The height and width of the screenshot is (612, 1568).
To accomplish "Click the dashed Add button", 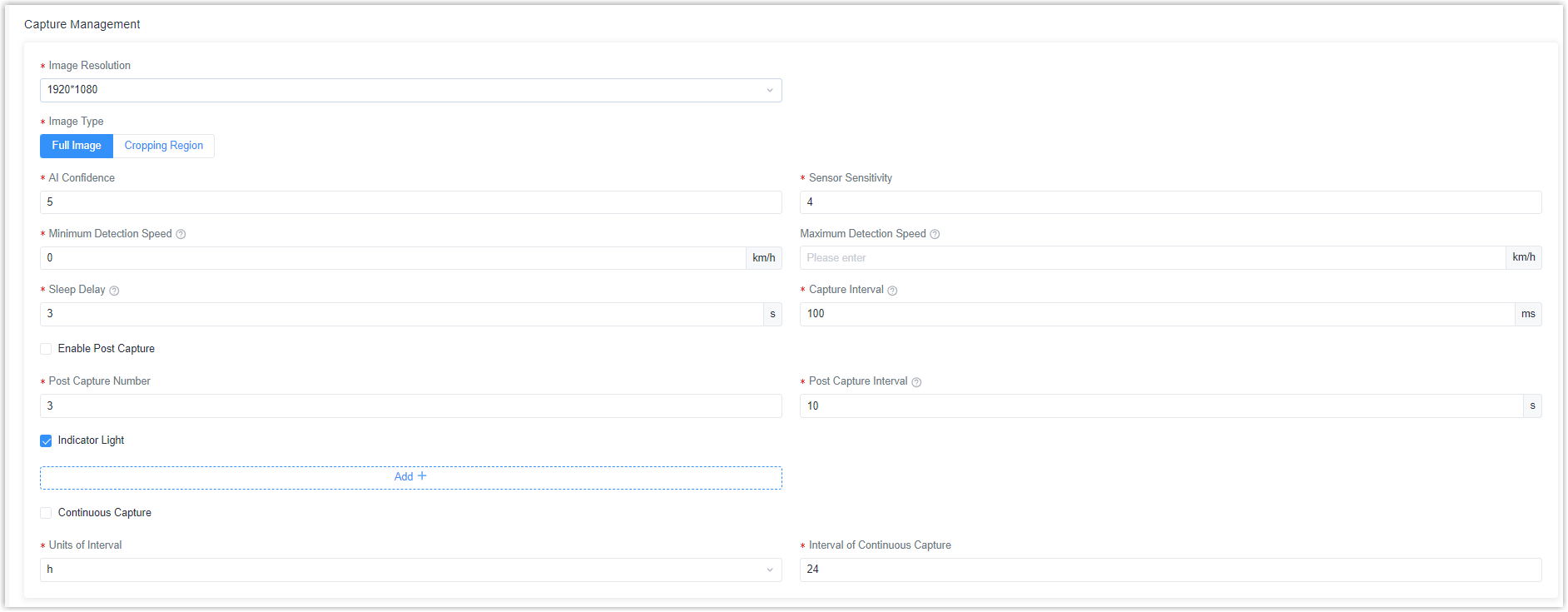I will pyautogui.click(x=410, y=477).
